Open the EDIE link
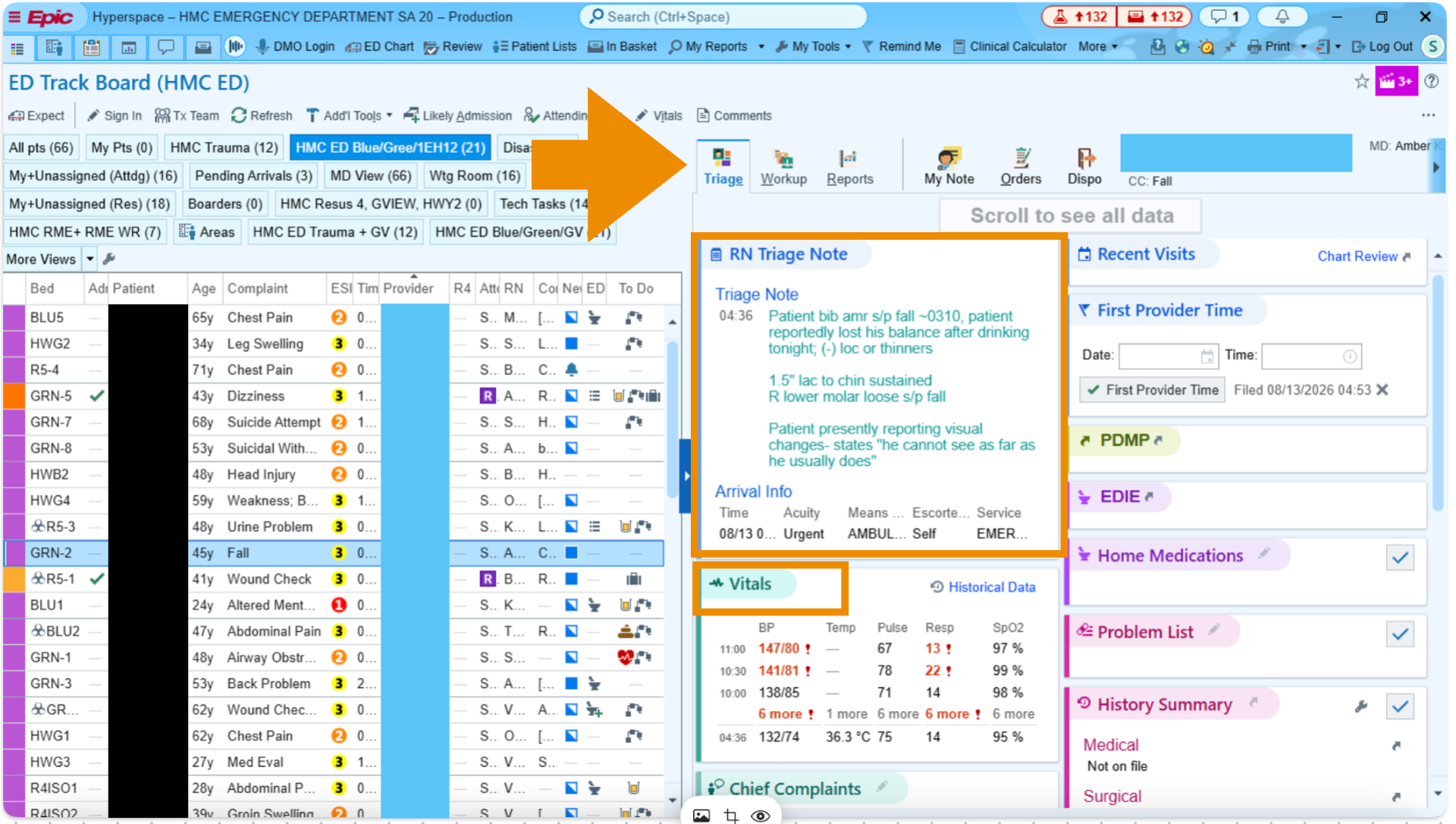 [x=1120, y=496]
